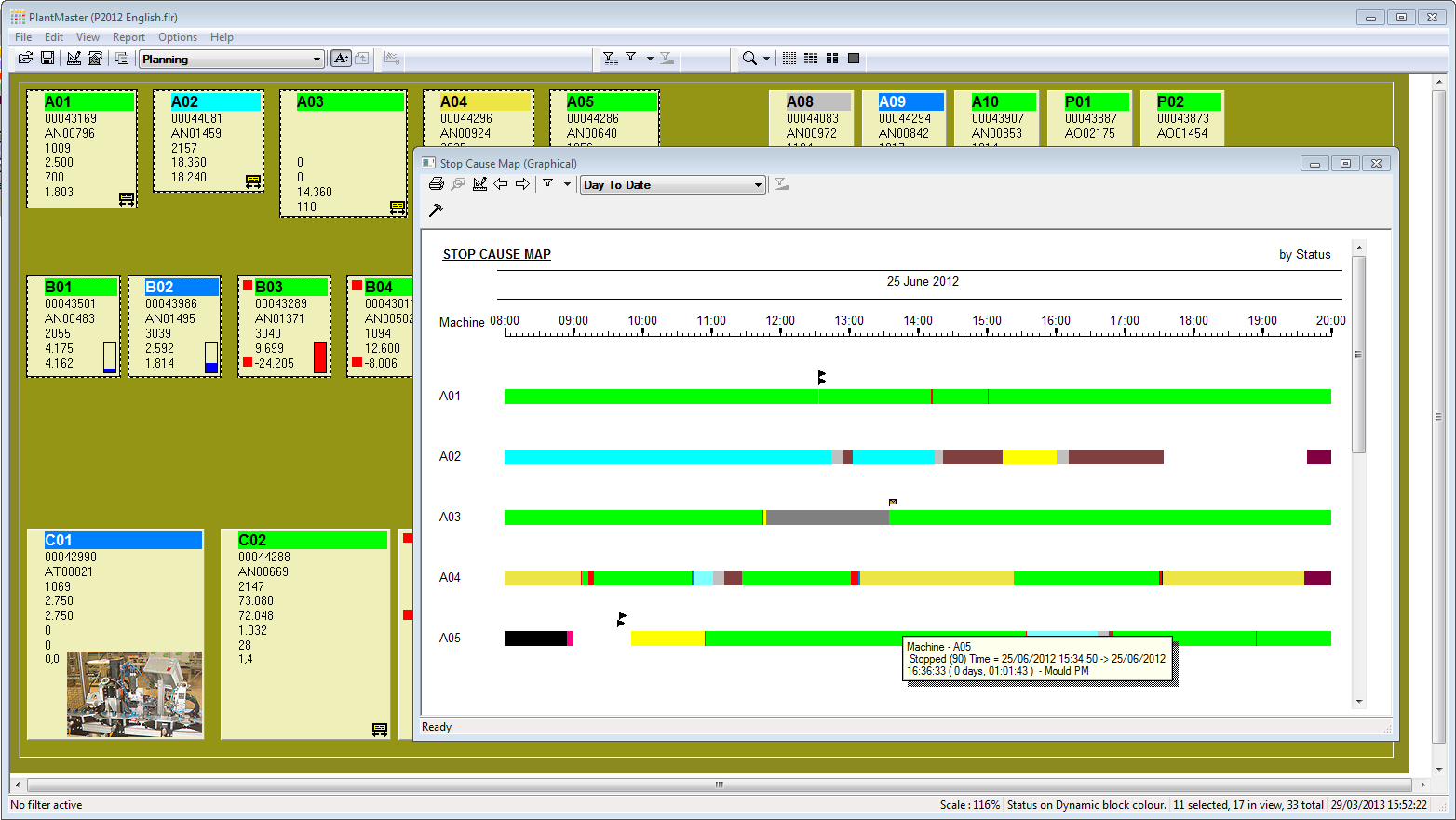Select the four-block grid view icon

[x=832, y=59]
